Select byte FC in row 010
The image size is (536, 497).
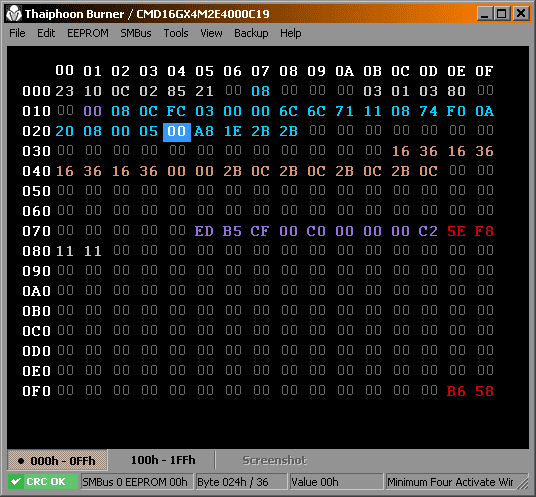pos(177,111)
